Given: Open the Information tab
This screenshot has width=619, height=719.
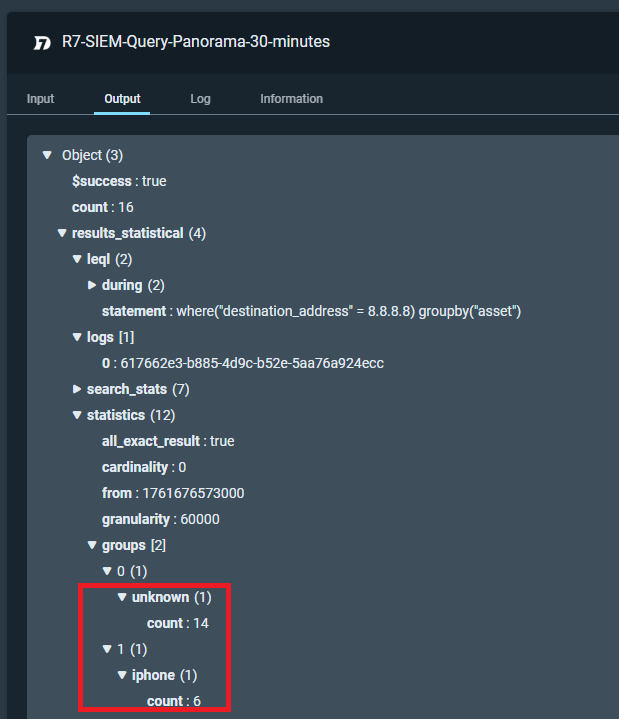Looking at the screenshot, I should [291, 99].
